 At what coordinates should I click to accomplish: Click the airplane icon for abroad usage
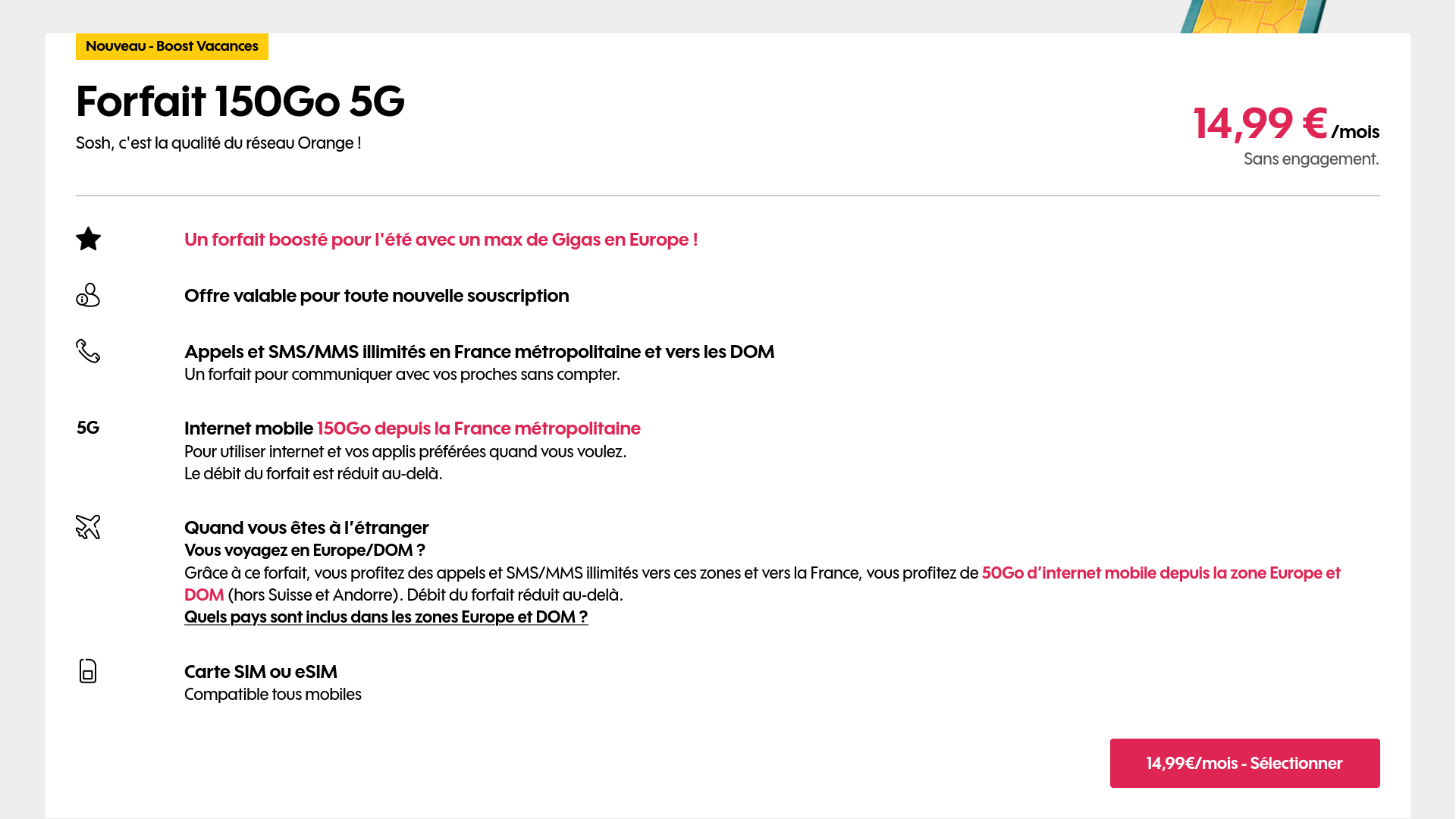click(x=88, y=527)
